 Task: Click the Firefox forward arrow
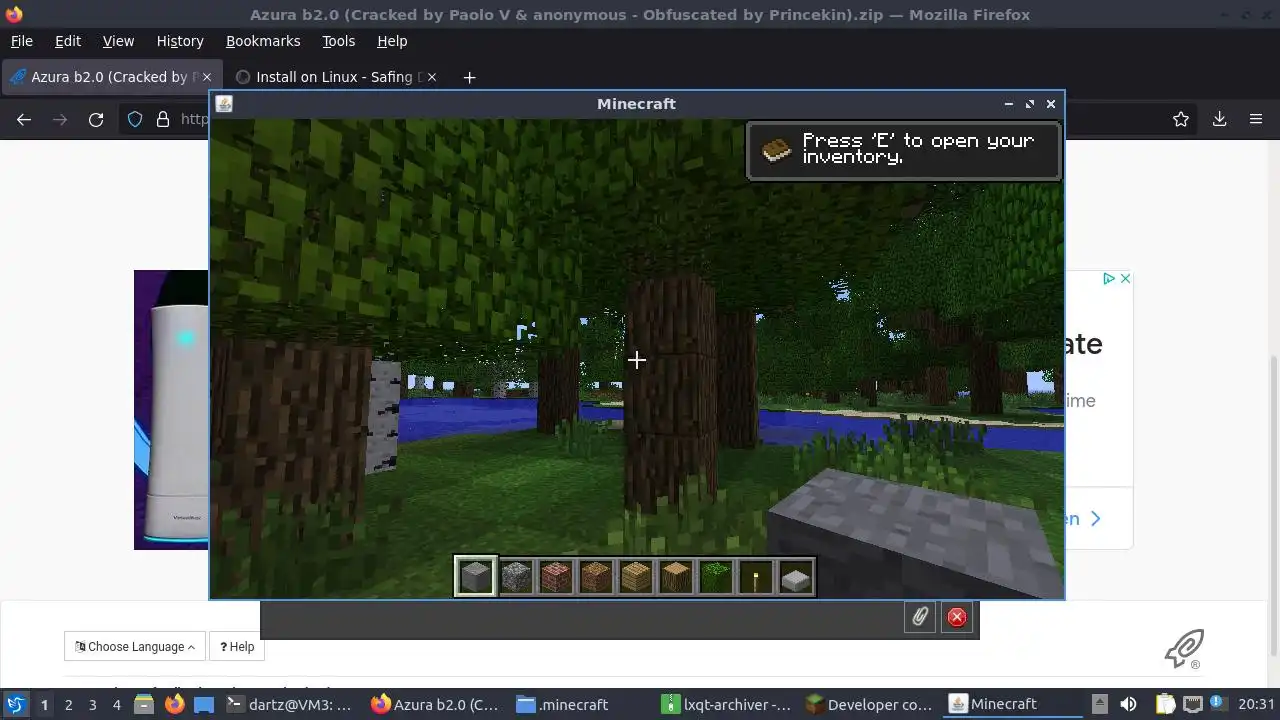point(60,119)
